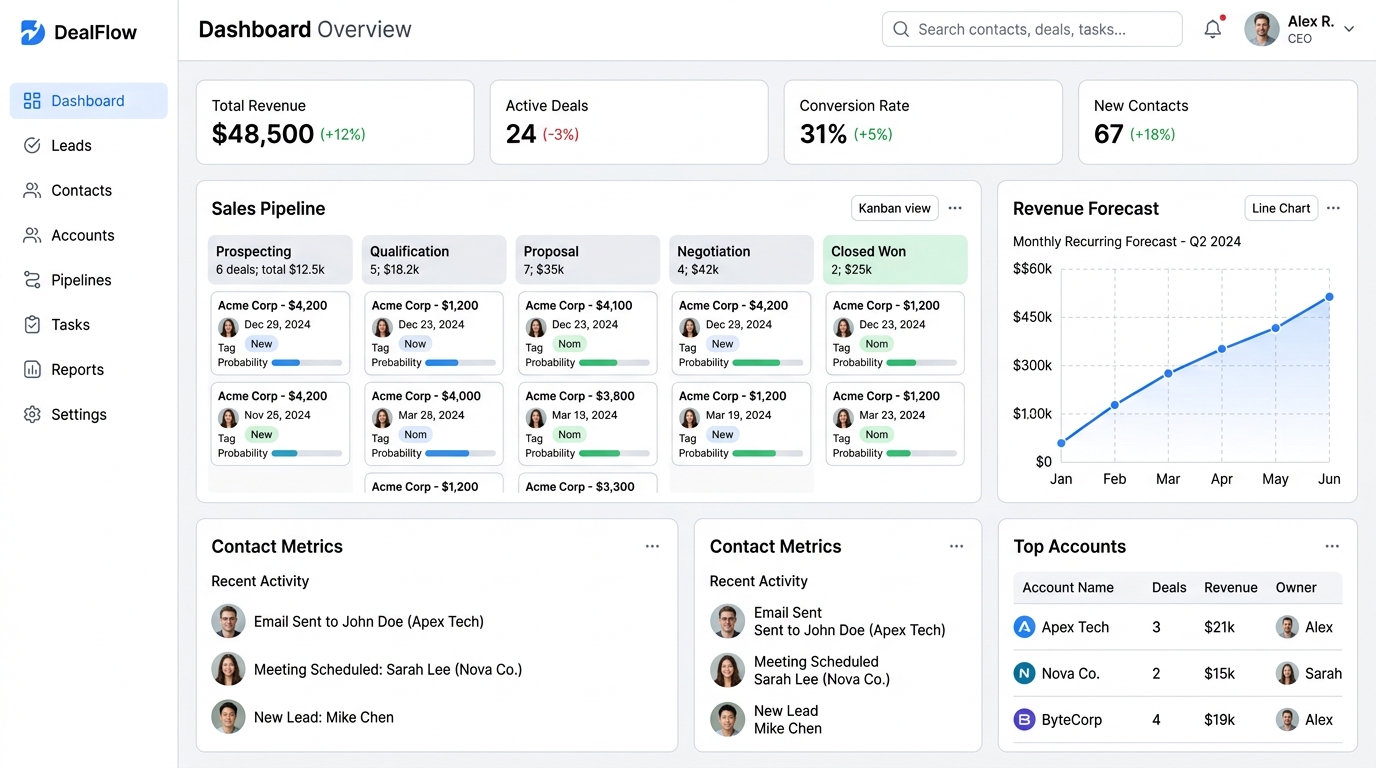Click the Pipelines icon in sidebar
This screenshot has width=1376, height=768.
point(32,280)
